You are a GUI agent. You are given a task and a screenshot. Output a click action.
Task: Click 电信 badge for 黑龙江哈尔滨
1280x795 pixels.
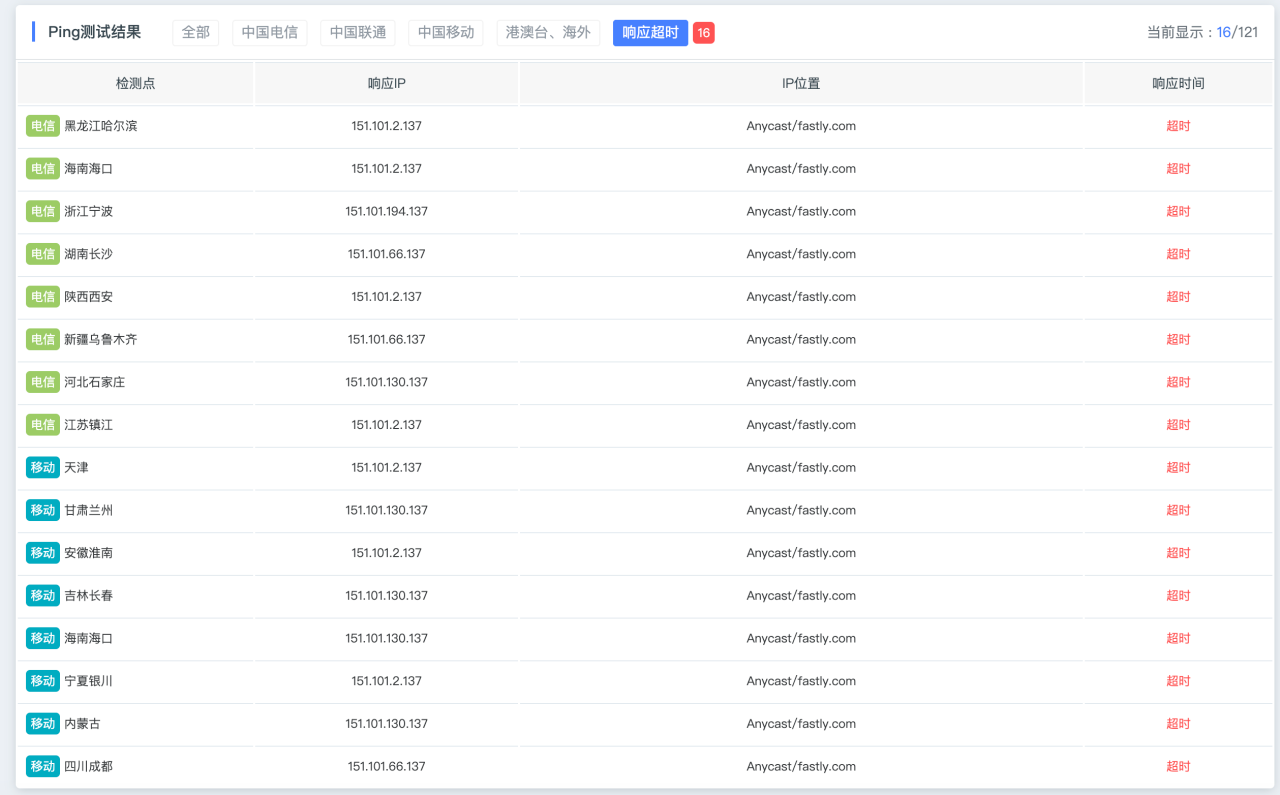point(43,126)
